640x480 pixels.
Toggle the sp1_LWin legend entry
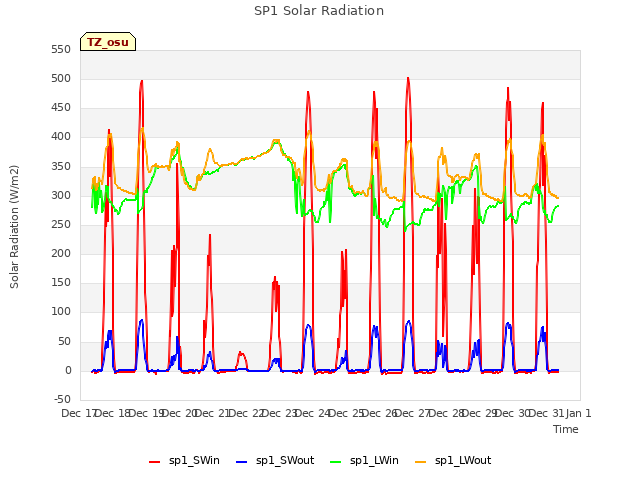click(364, 460)
